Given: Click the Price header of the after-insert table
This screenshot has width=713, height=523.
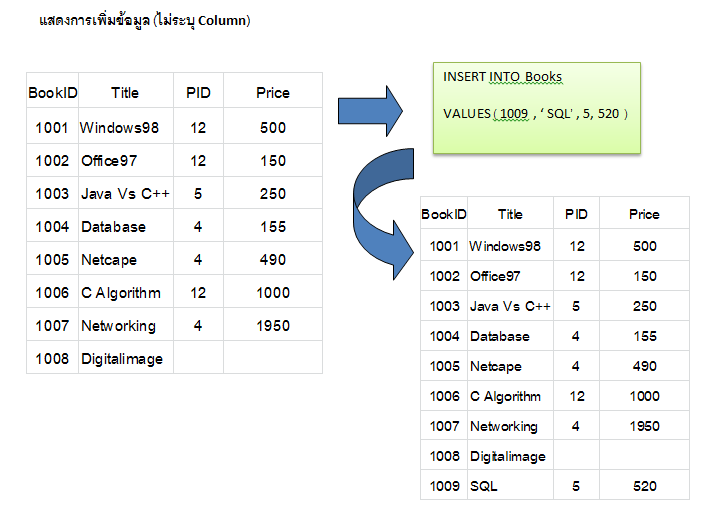Looking at the screenshot, I should click(x=644, y=214).
